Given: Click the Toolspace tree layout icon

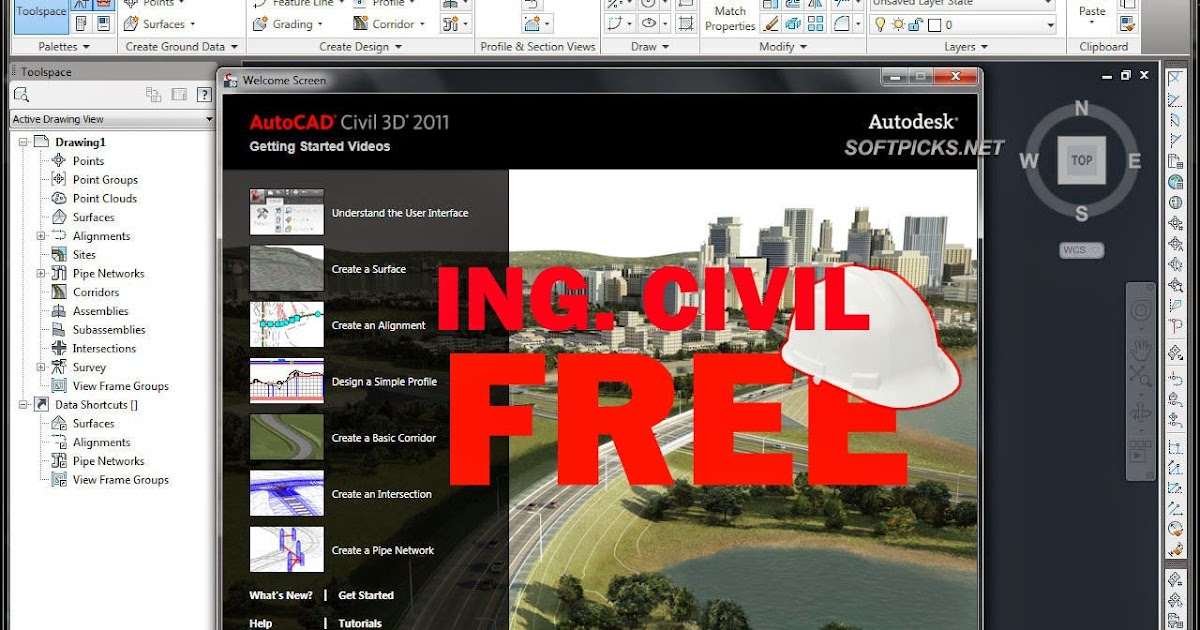Looking at the screenshot, I should pos(153,94).
